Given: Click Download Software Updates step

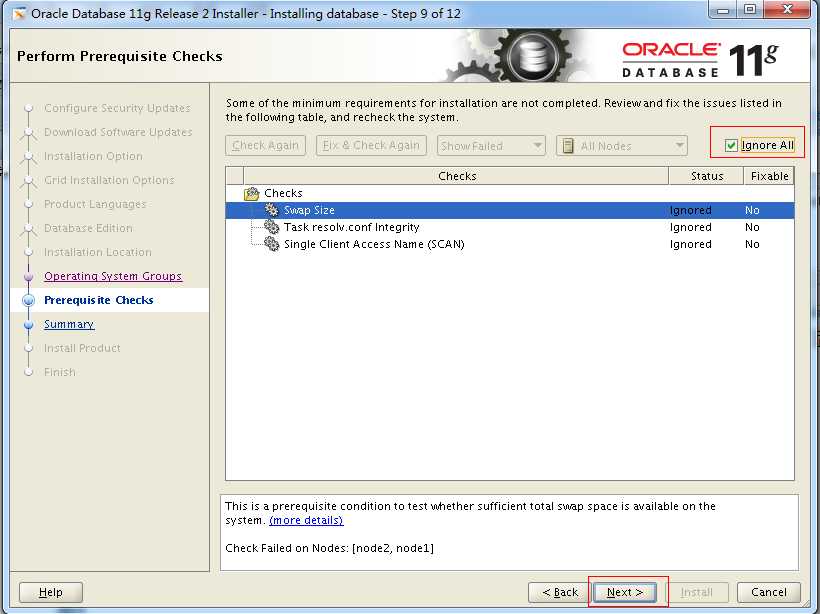Looking at the screenshot, I should pyautogui.click(x=118, y=132).
